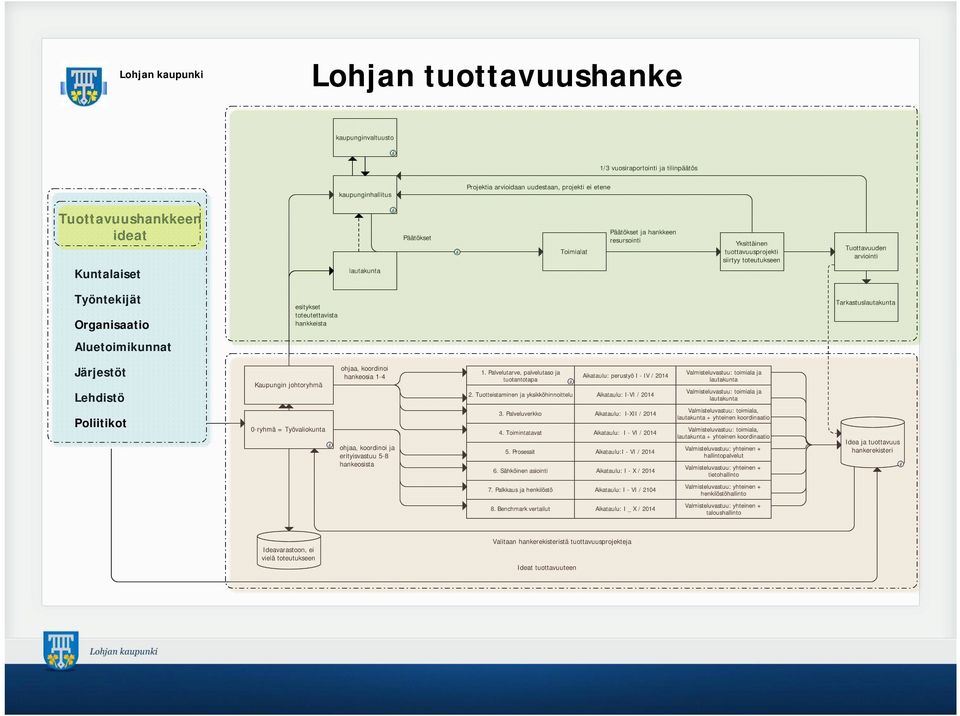Click the Lohja city crest logo beside the title

pos(83,86)
